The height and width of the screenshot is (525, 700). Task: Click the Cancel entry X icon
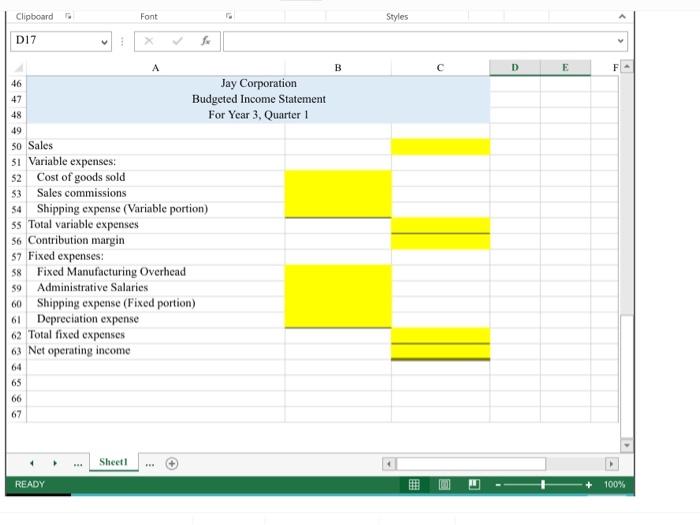click(149, 41)
